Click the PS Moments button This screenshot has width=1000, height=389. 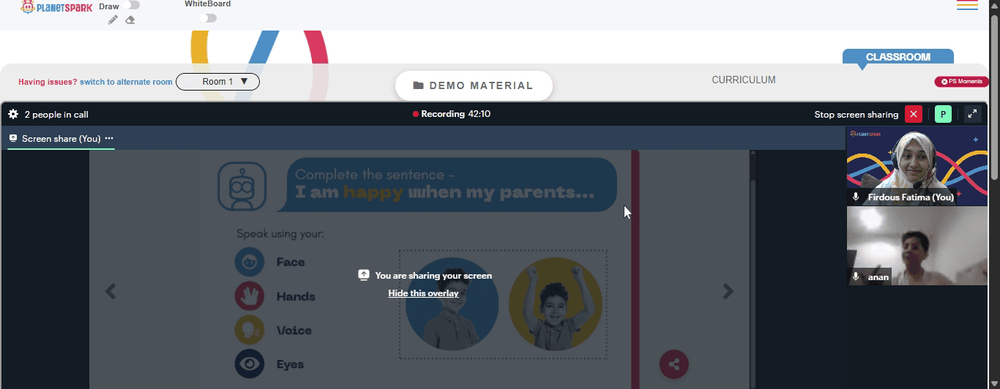click(x=961, y=82)
